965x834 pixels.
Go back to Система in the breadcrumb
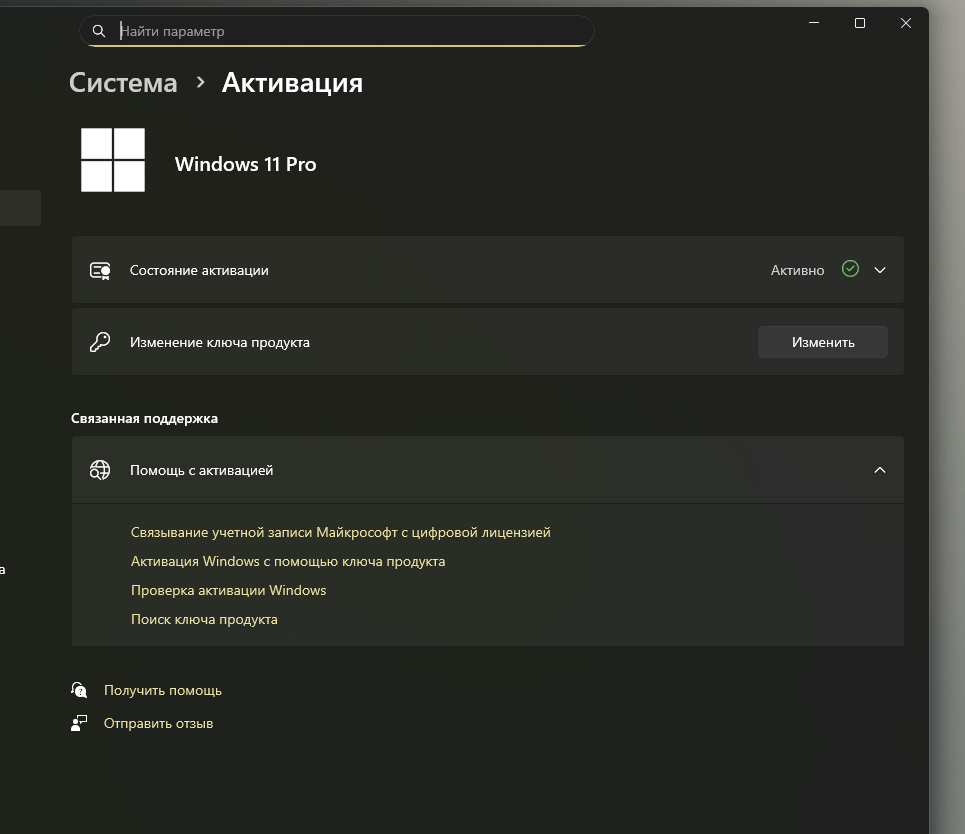pos(123,83)
